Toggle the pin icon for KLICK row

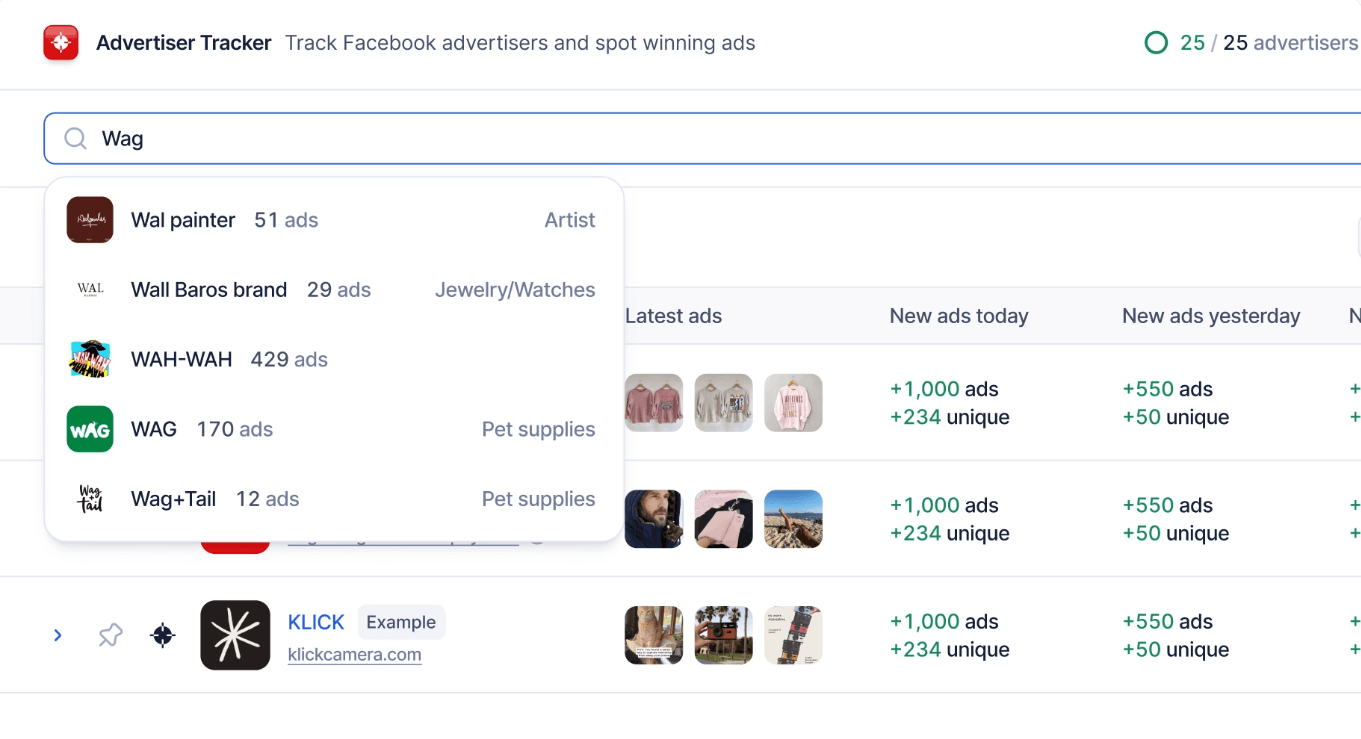pyautogui.click(x=110, y=635)
